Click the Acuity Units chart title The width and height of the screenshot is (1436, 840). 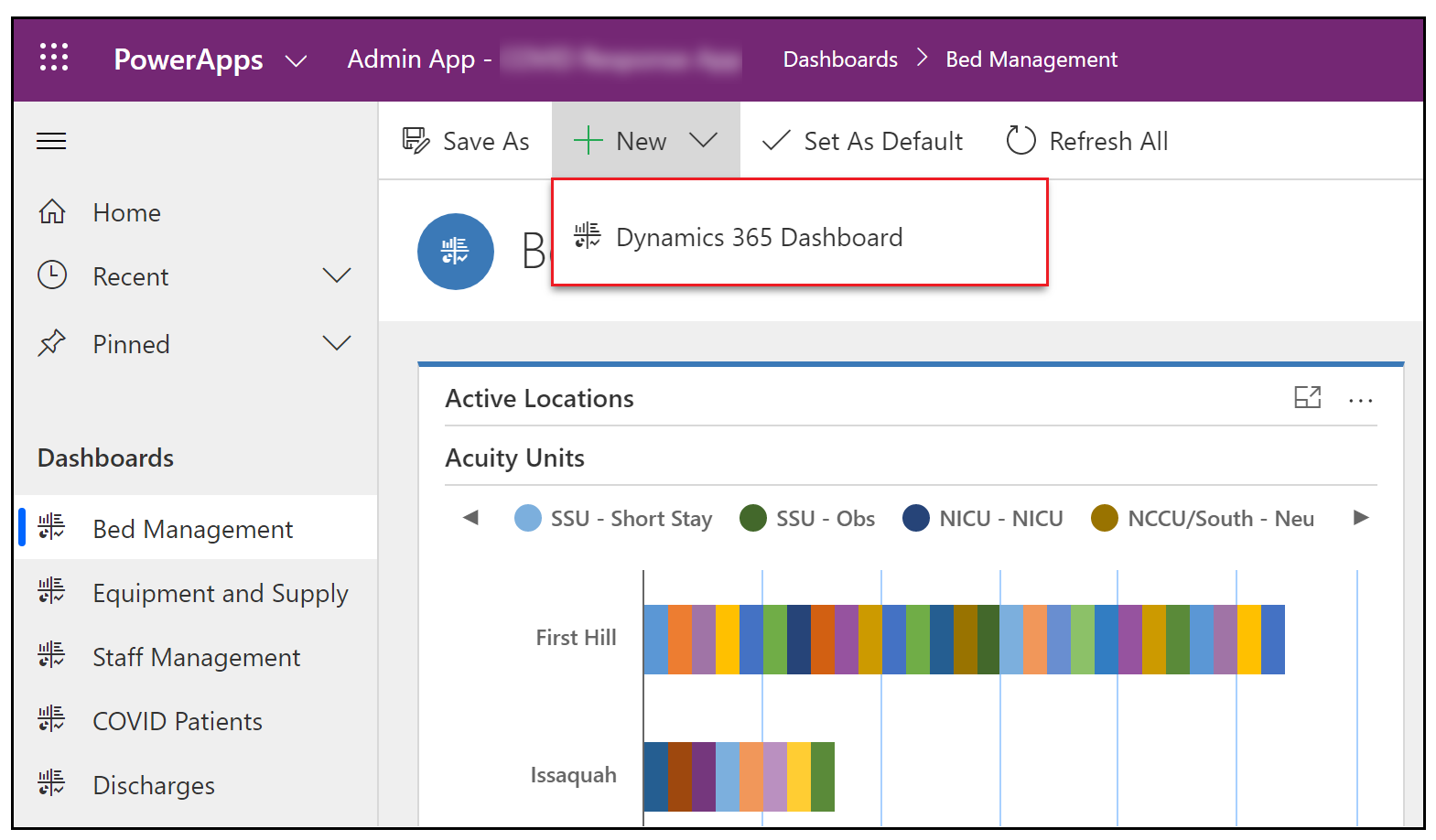coord(514,458)
